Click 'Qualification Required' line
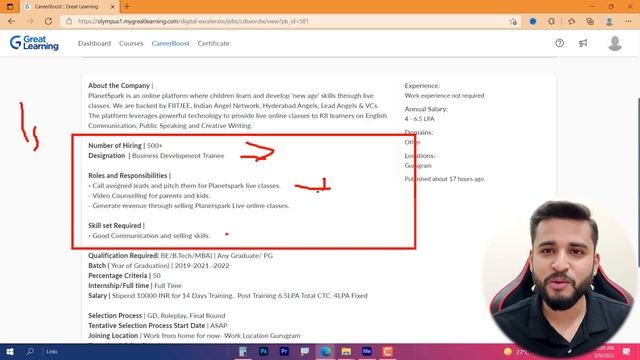Viewport: 640px width, 360px height. pos(180,256)
